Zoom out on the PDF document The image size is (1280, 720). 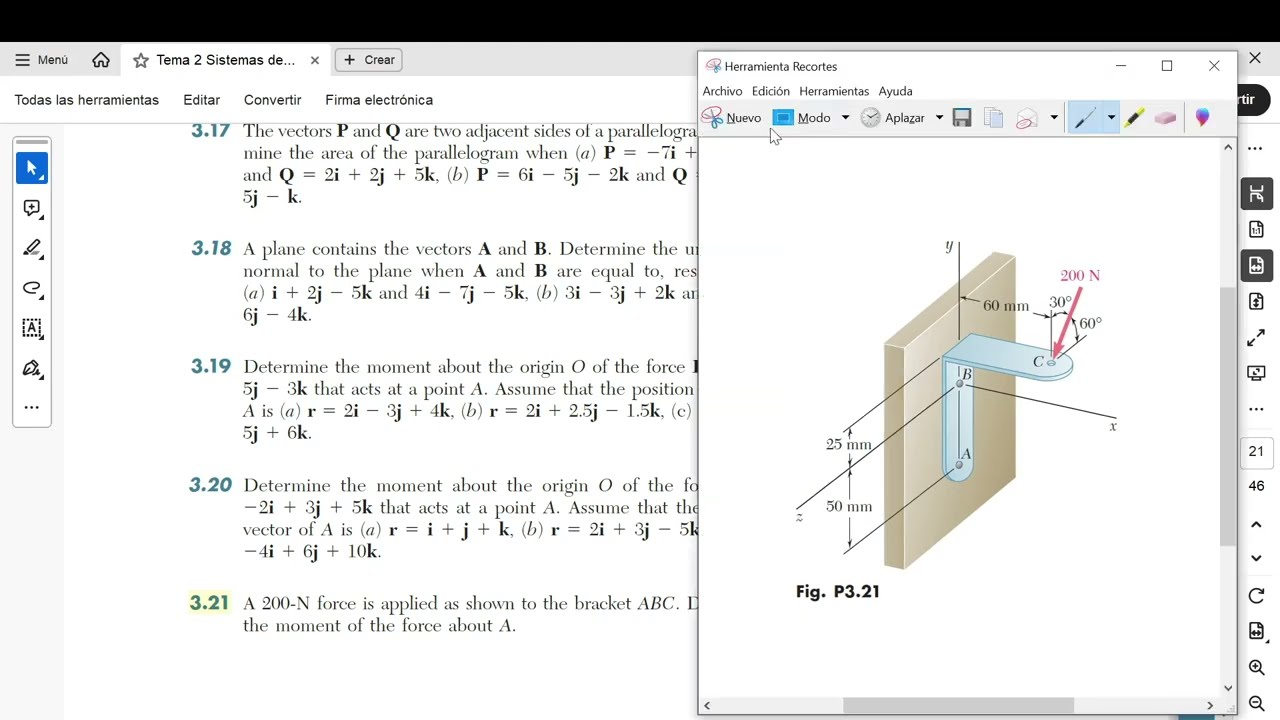click(x=1257, y=703)
